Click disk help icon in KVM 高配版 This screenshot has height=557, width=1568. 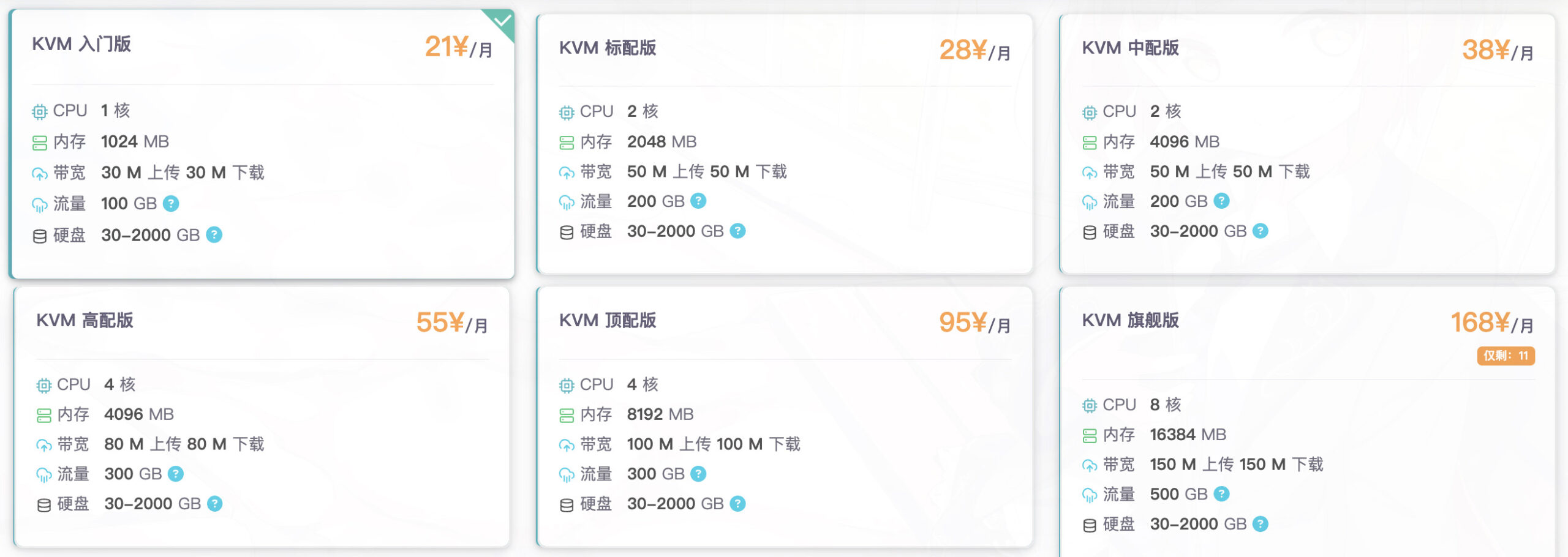[215, 504]
